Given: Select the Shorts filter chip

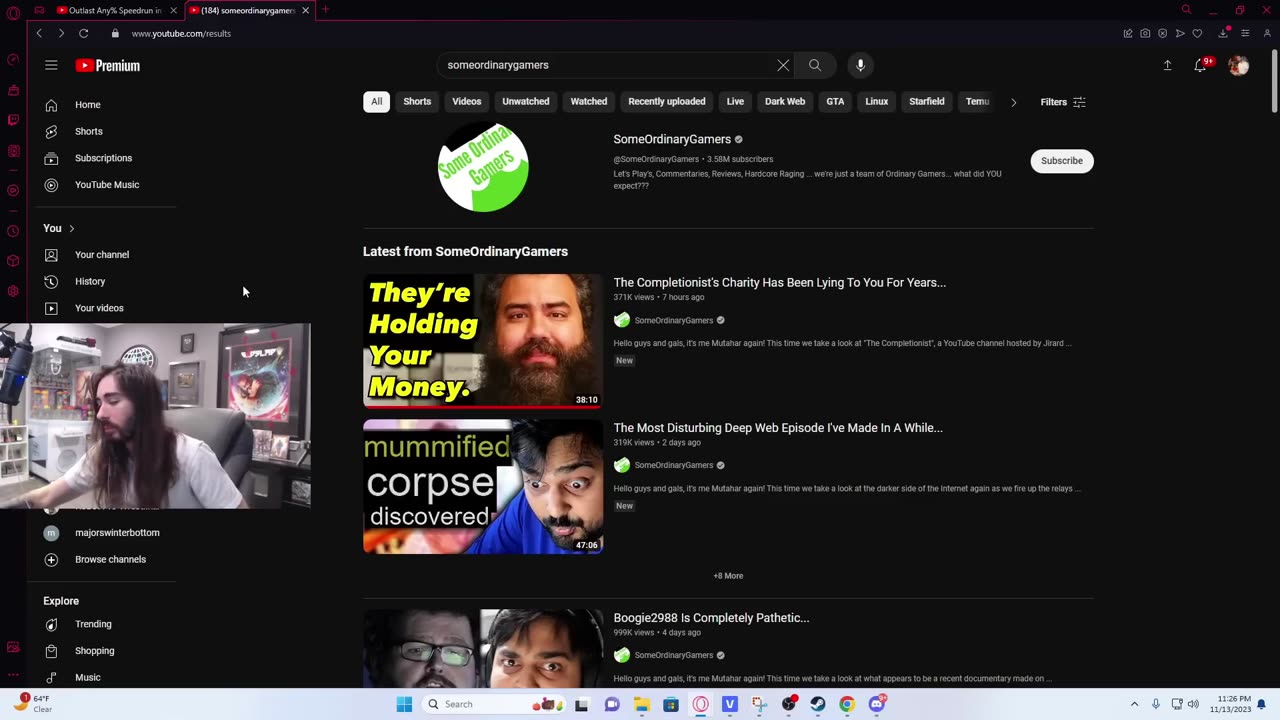Looking at the screenshot, I should (x=417, y=101).
